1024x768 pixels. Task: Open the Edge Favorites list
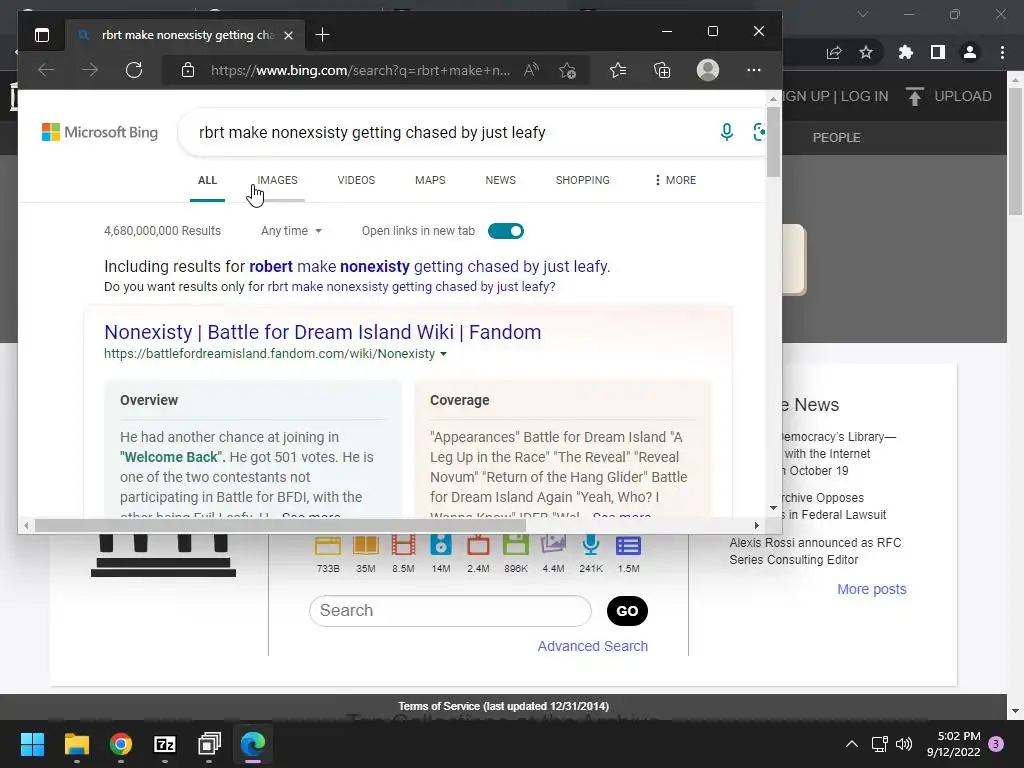pos(618,70)
